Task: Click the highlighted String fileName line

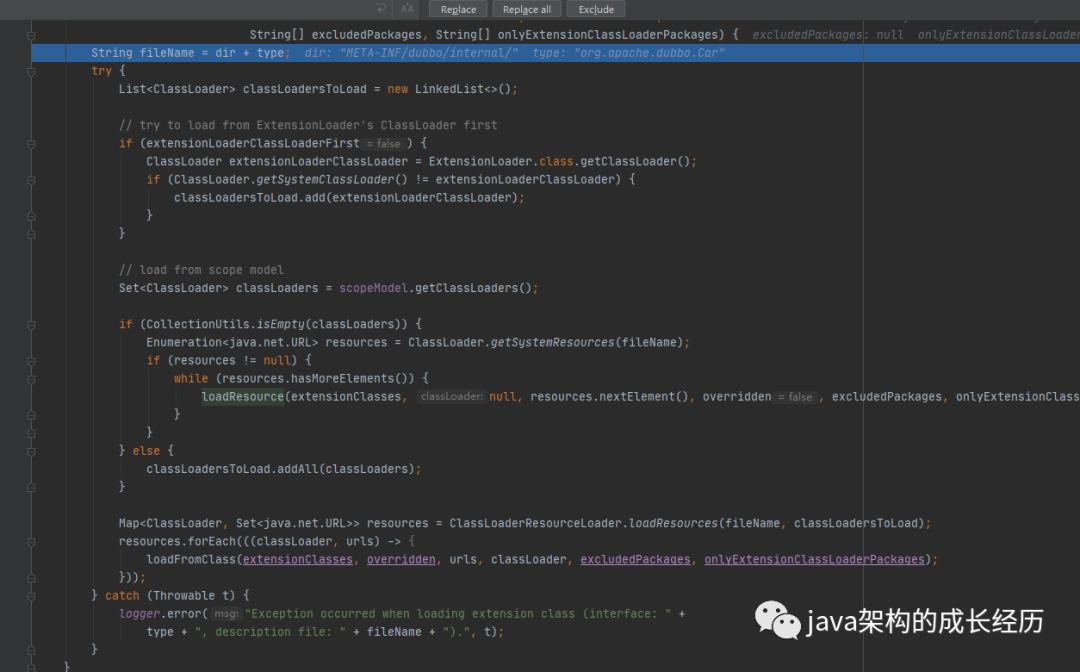Action: tap(555, 53)
